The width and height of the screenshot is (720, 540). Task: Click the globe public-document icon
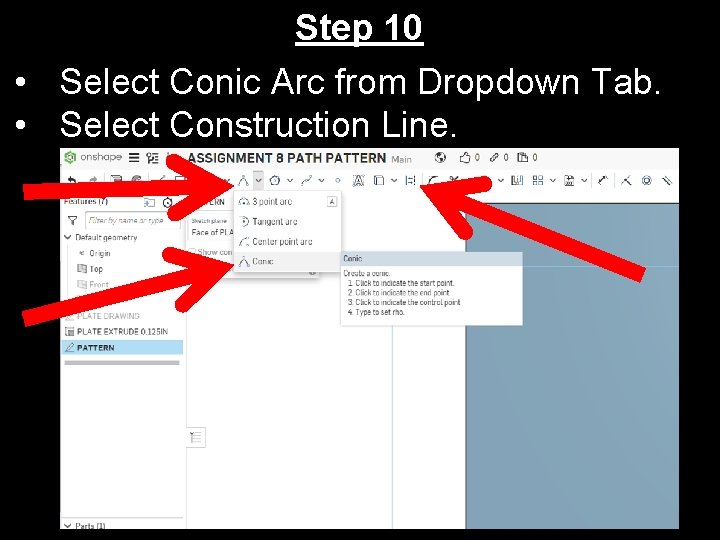point(440,158)
